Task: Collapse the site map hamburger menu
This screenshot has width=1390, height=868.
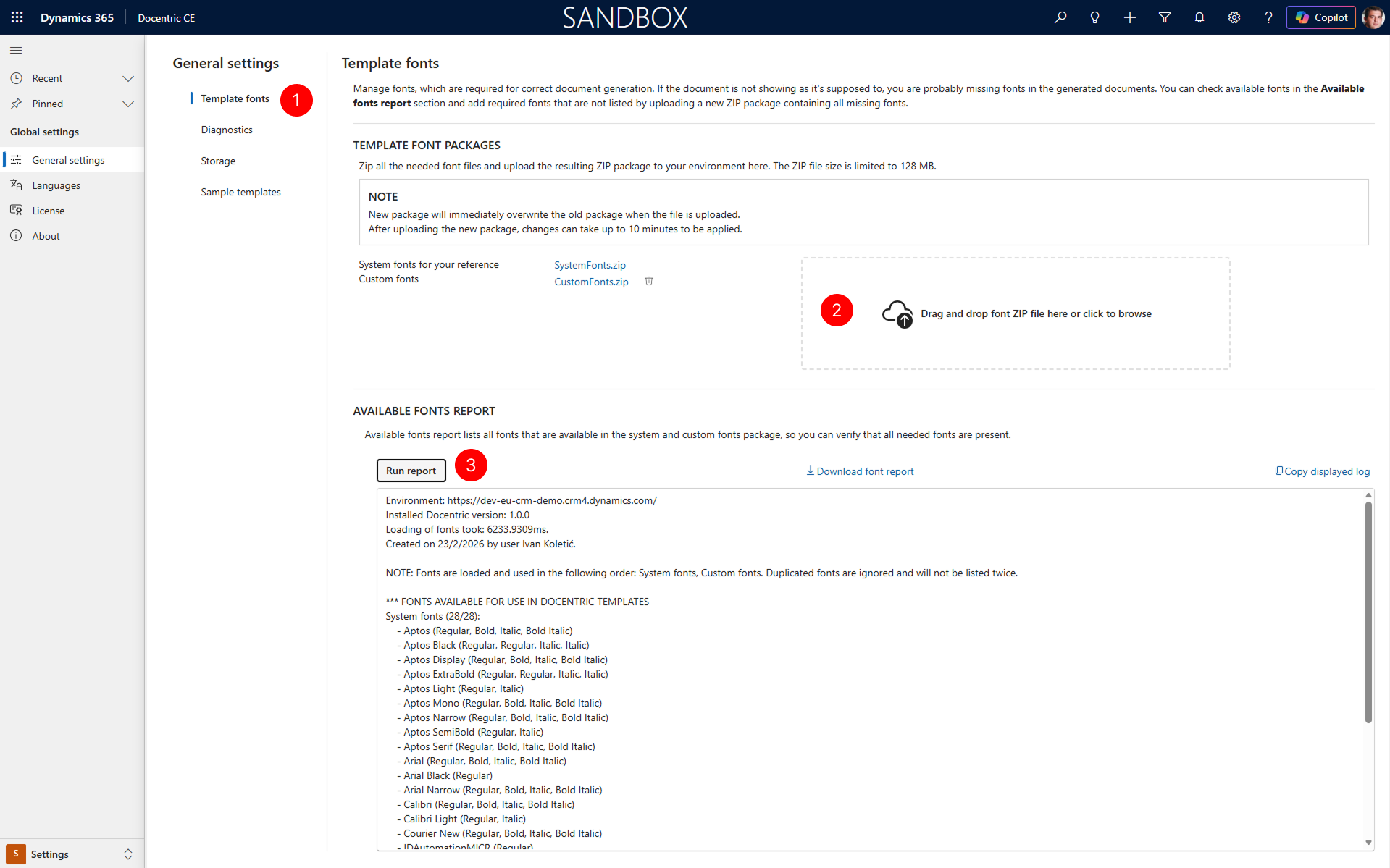Action: click(16, 50)
